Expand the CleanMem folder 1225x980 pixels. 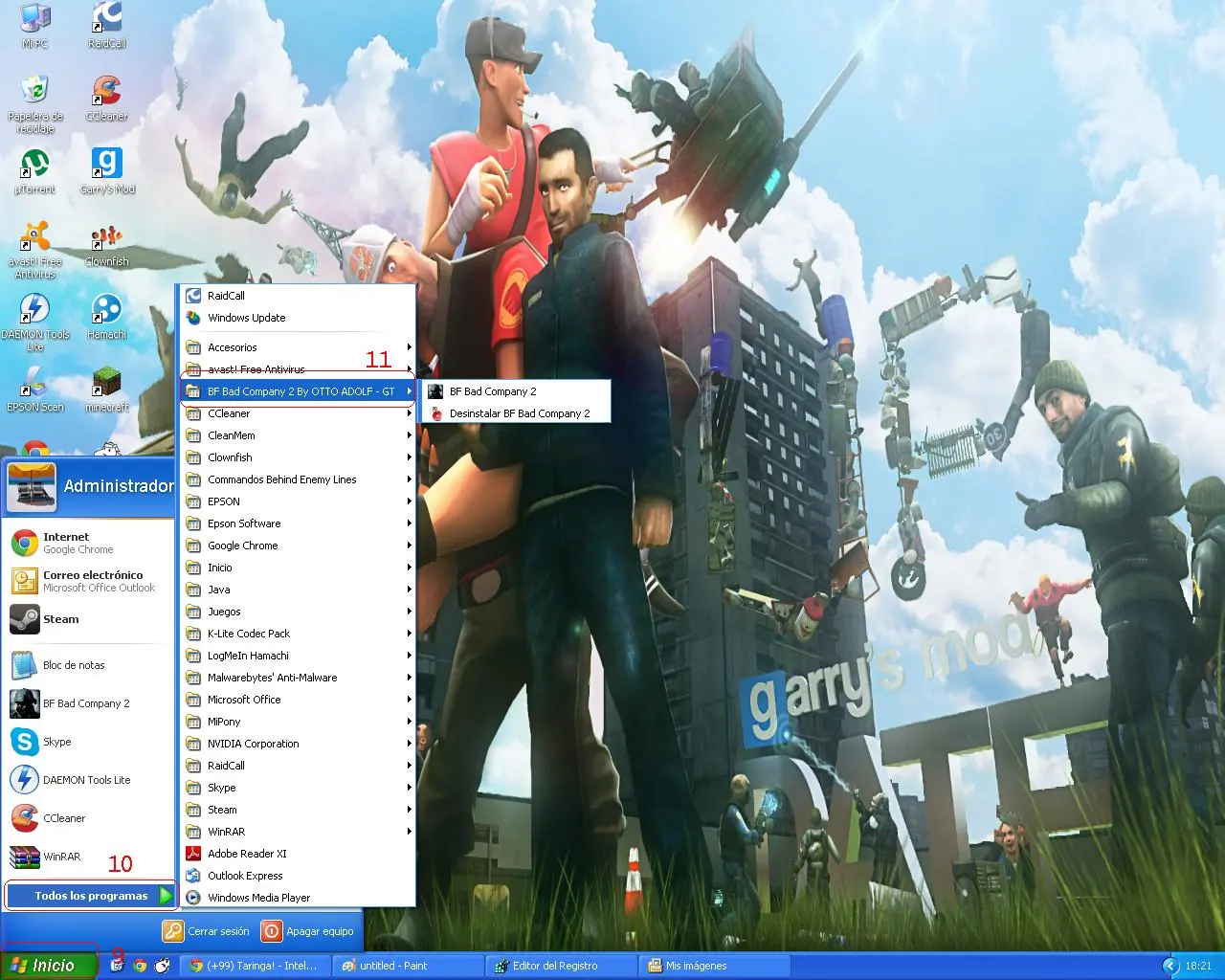[298, 435]
